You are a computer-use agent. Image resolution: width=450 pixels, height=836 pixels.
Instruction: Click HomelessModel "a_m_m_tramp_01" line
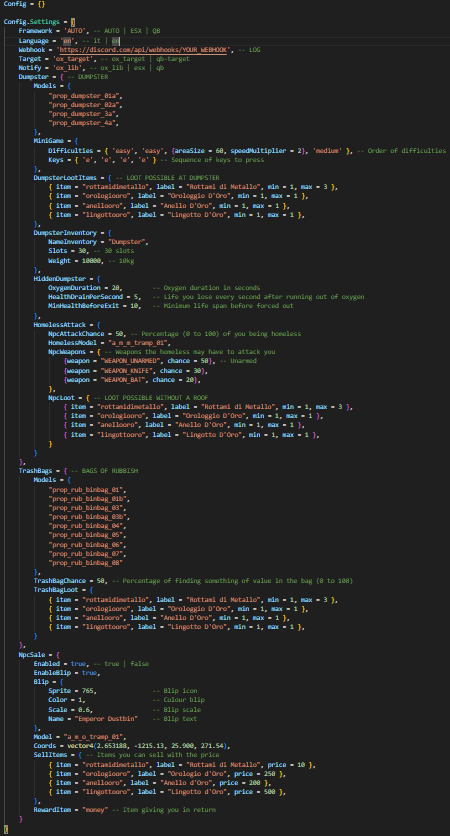109,343
